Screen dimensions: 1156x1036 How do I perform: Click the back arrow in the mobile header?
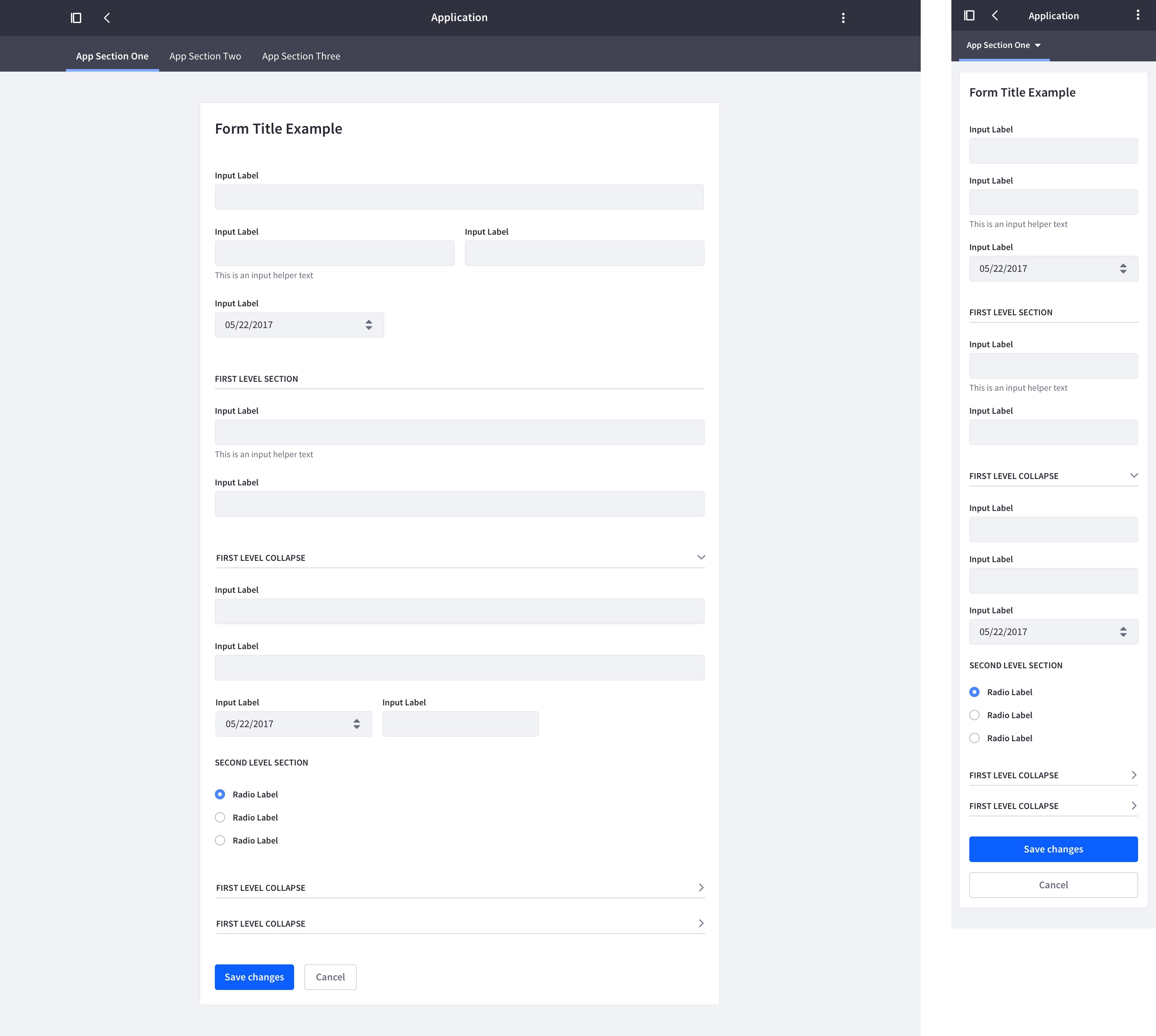pos(995,15)
